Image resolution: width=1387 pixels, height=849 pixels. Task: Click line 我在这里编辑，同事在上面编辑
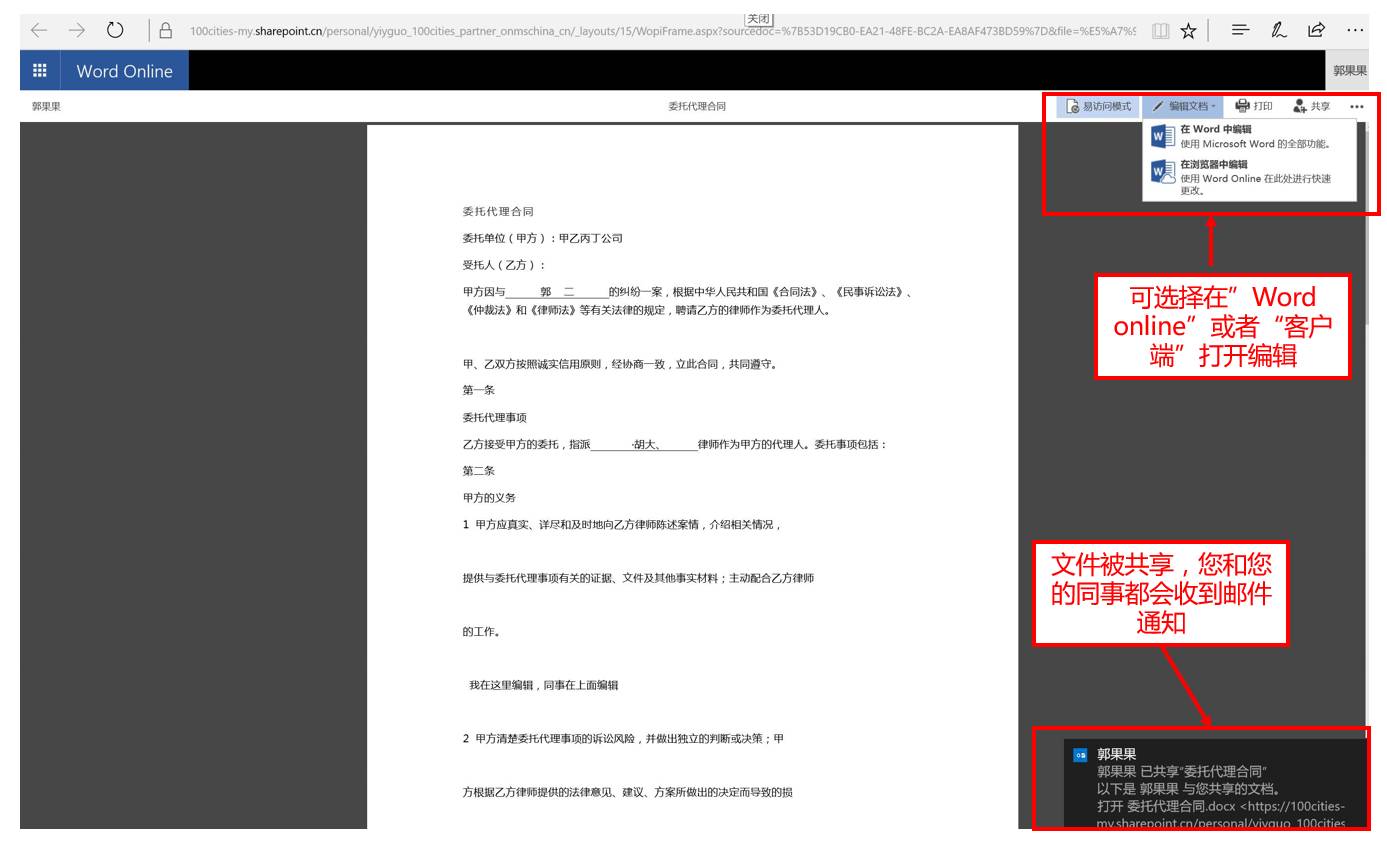[x=544, y=685]
